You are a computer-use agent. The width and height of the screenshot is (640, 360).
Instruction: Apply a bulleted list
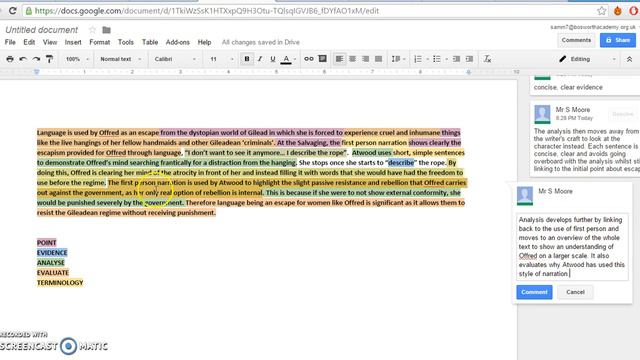(x=437, y=59)
